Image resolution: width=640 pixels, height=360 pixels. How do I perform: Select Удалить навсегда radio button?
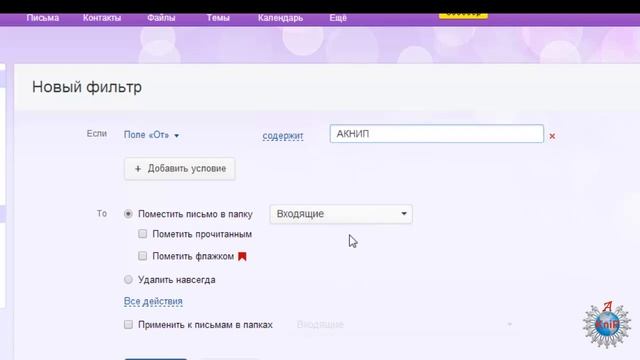pos(128,280)
